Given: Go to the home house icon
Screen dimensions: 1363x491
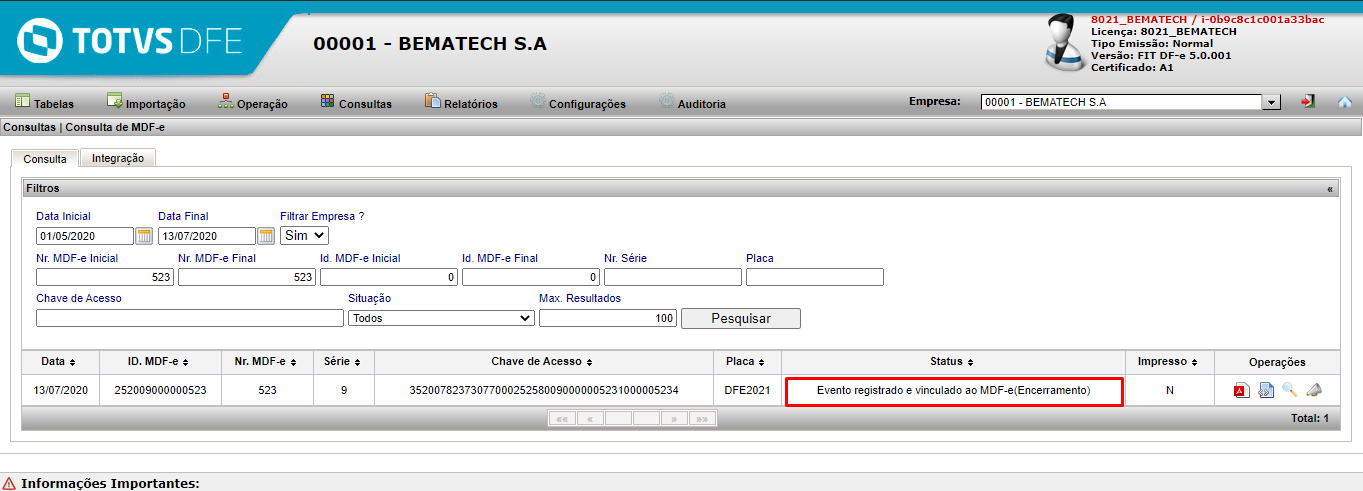Looking at the screenshot, I should point(1345,102).
